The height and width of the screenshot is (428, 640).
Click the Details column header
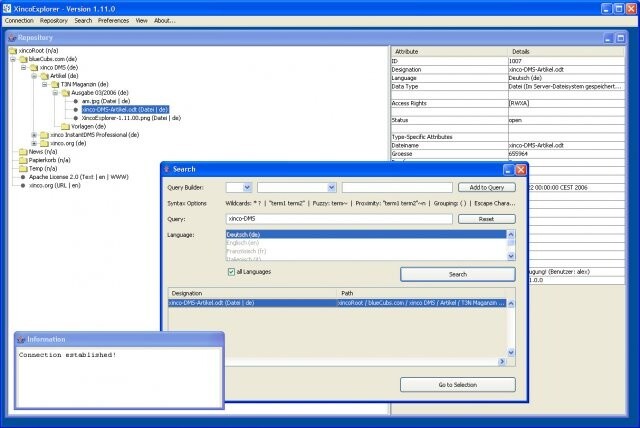coord(566,52)
